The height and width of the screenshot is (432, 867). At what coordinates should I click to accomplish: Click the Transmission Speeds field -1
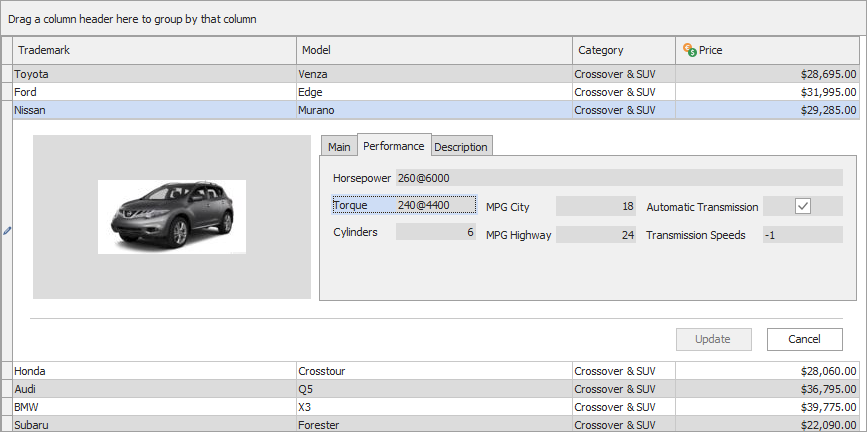[x=803, y=235]
